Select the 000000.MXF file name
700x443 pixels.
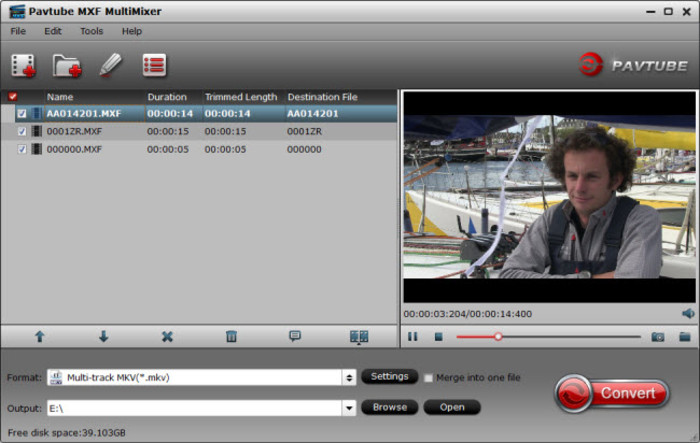click(x=74, y=149)
